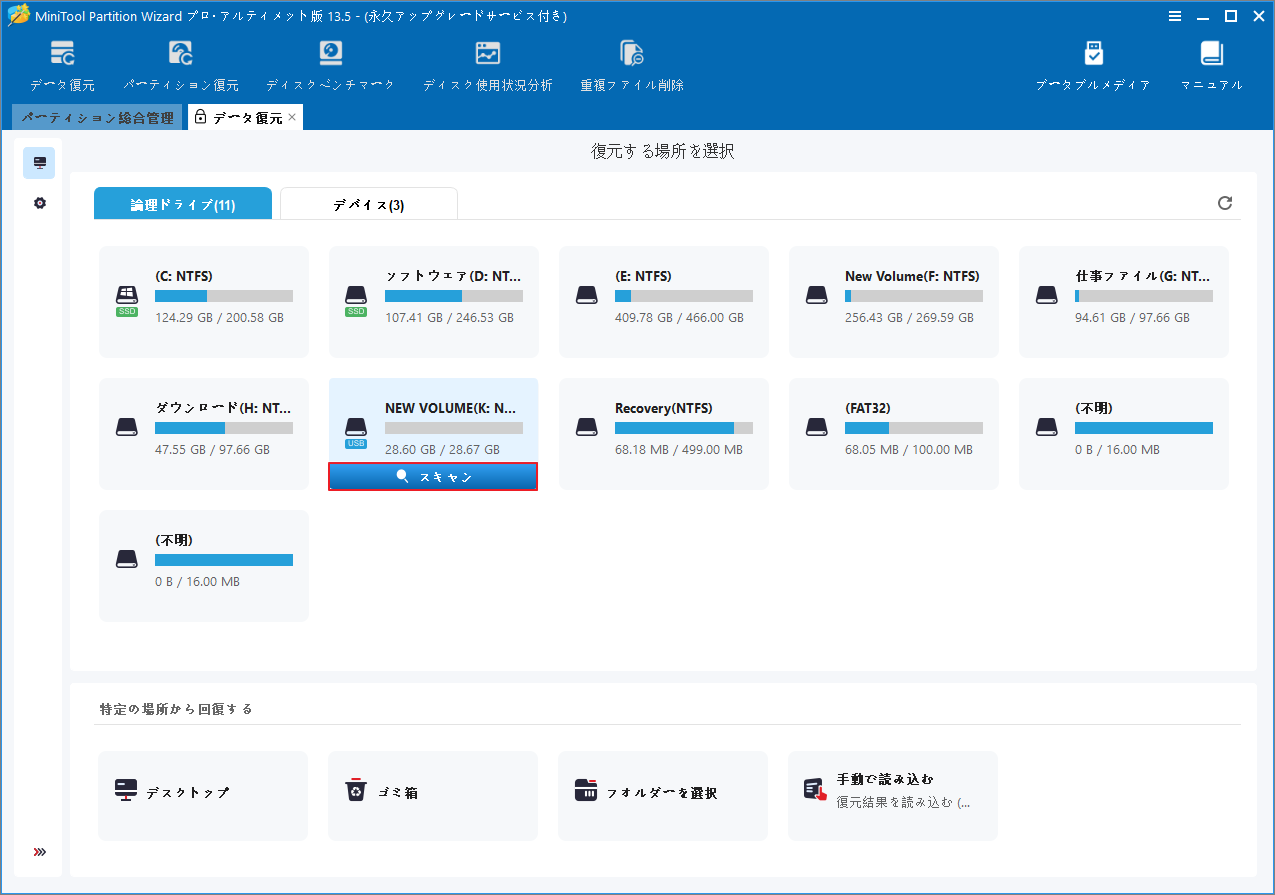1275x895 pixels.
Task: Close the データ復元 tab
Action: tap(291, 117)
